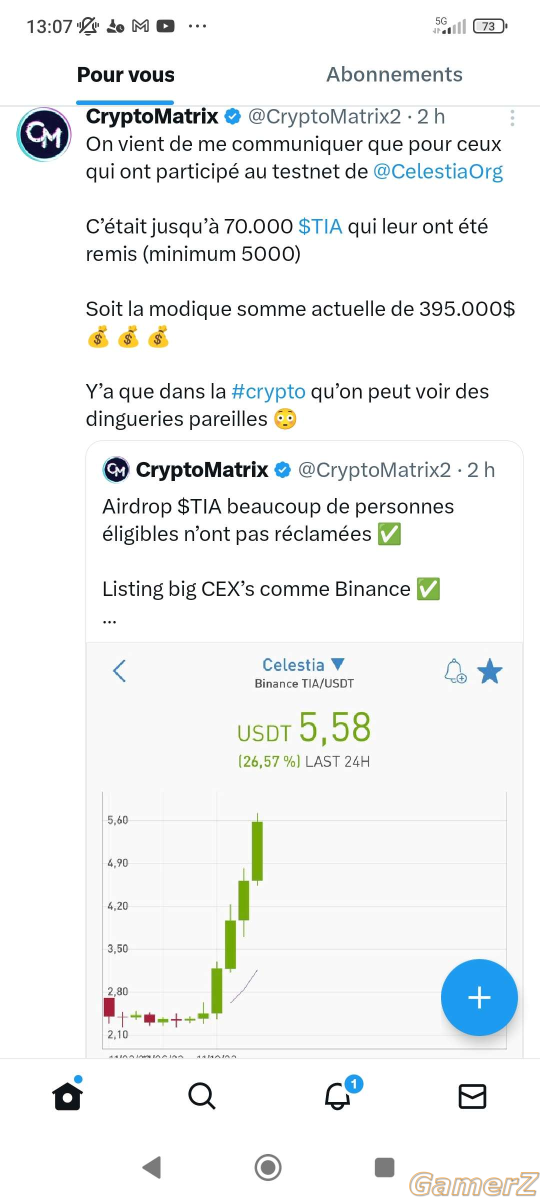Screen dimensions: 540x1200
Task: Switch to the Abonnements tab
Action: (x=394, y=74)
